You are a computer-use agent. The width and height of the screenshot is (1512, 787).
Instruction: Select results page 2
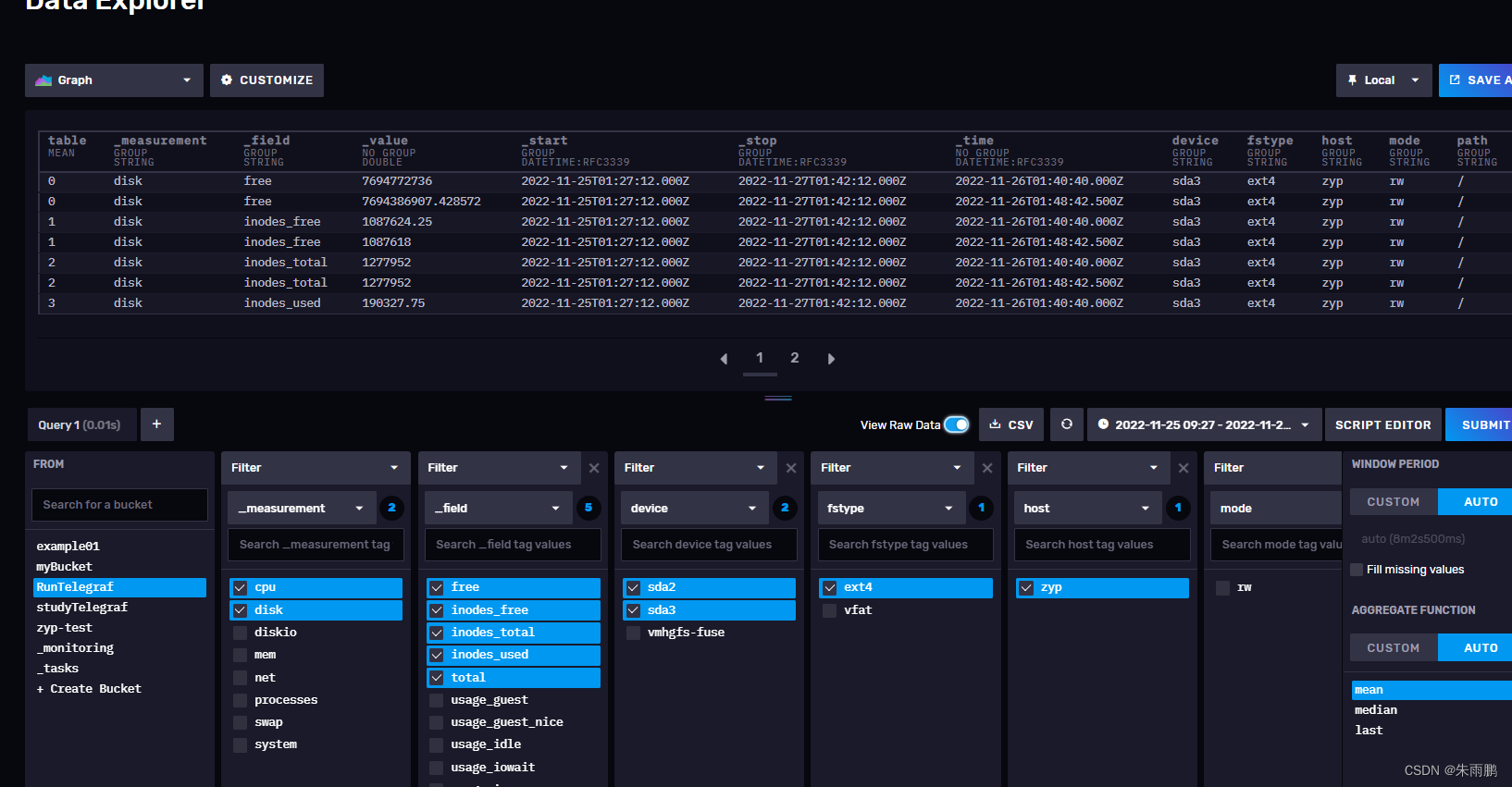pyautogui.click(x=795, y=358)
